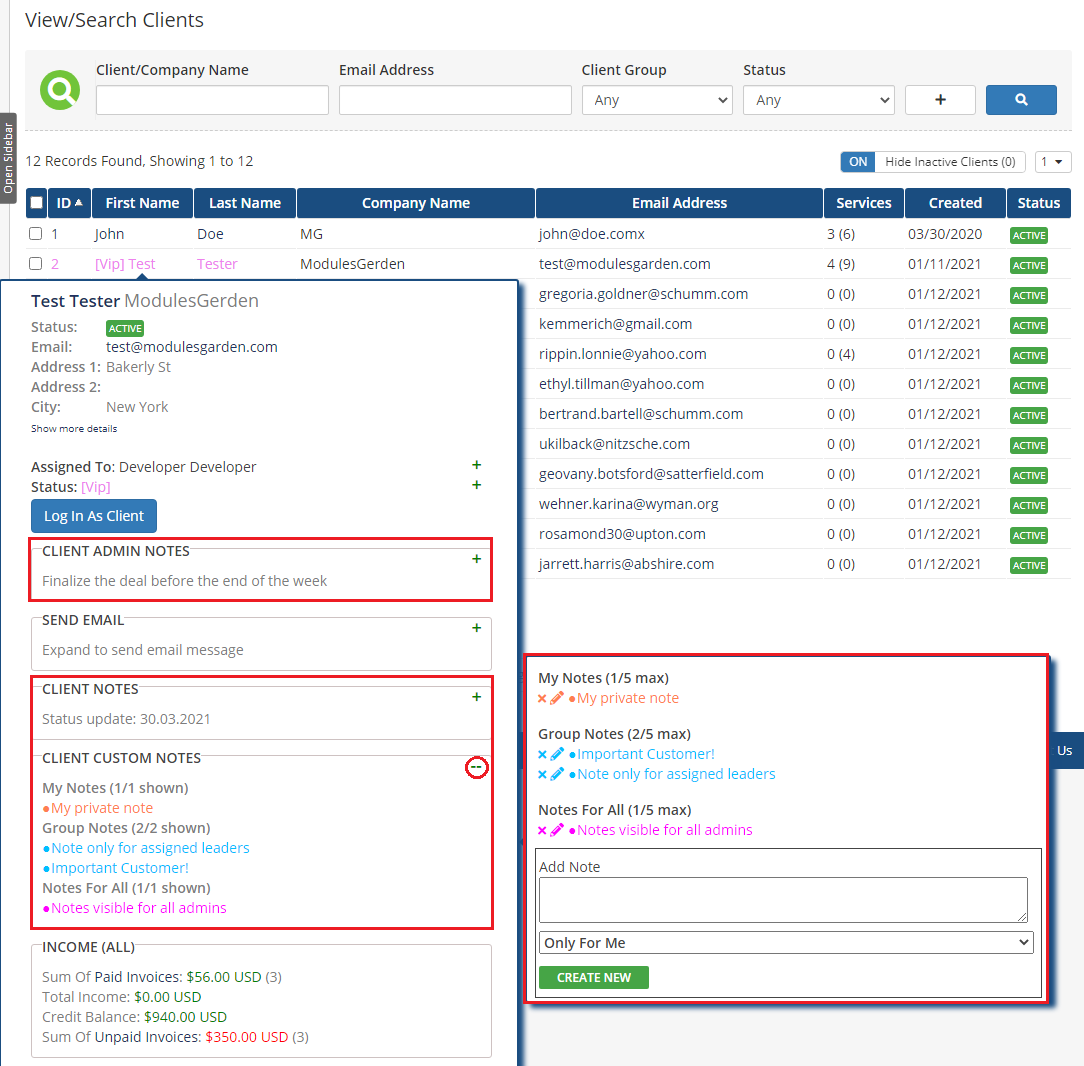1084x1066 pixels.
Task: Sort by Created column header
Action: 955,203
